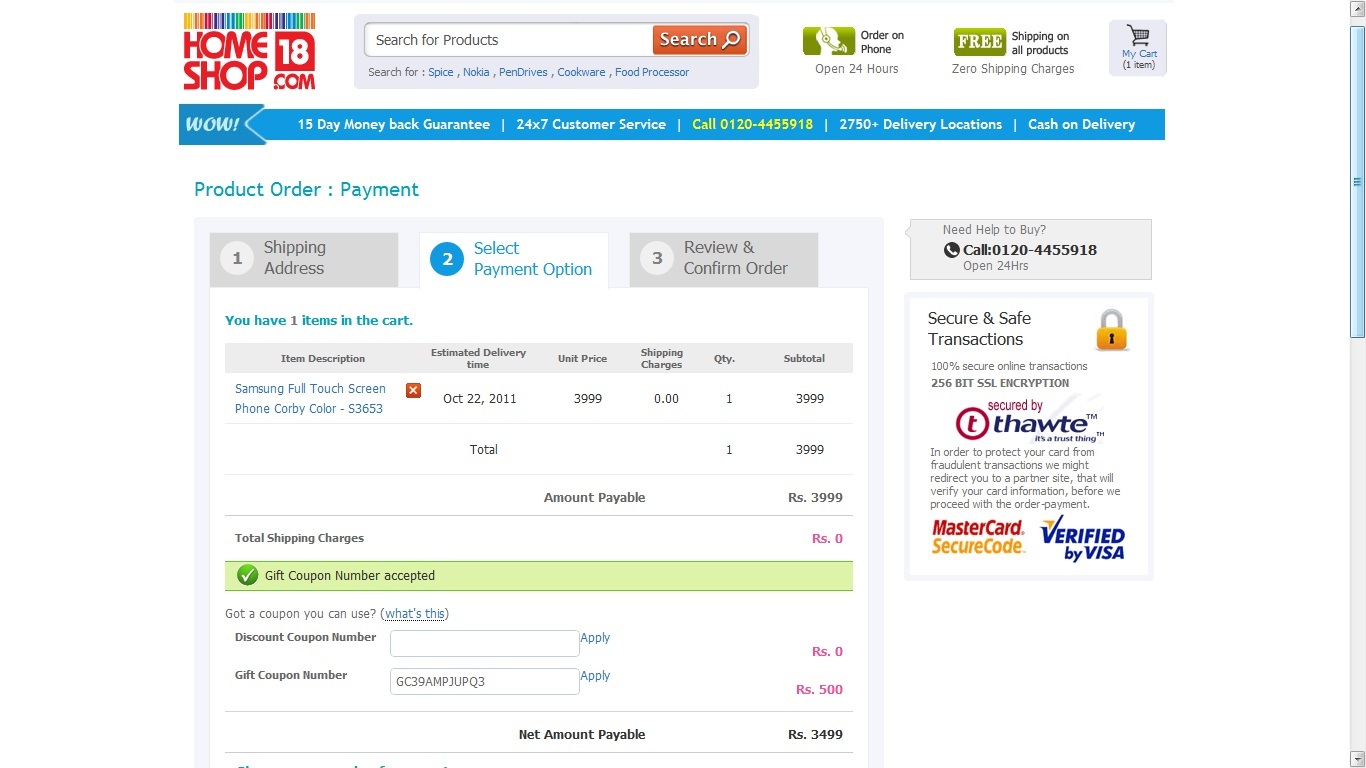Open the Cookware search suggestion link
This screenshot has height=768, width=1366.
(581, 72)
